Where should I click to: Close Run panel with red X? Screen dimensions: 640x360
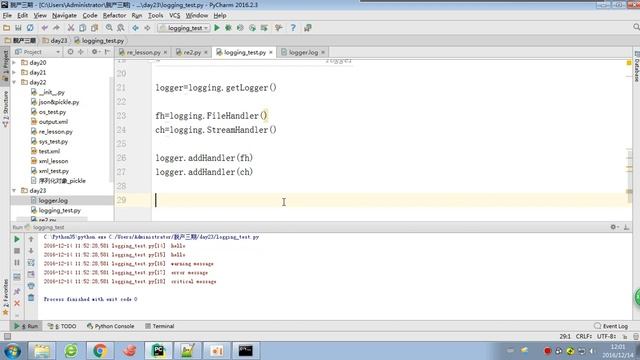(x=17, y=303)
